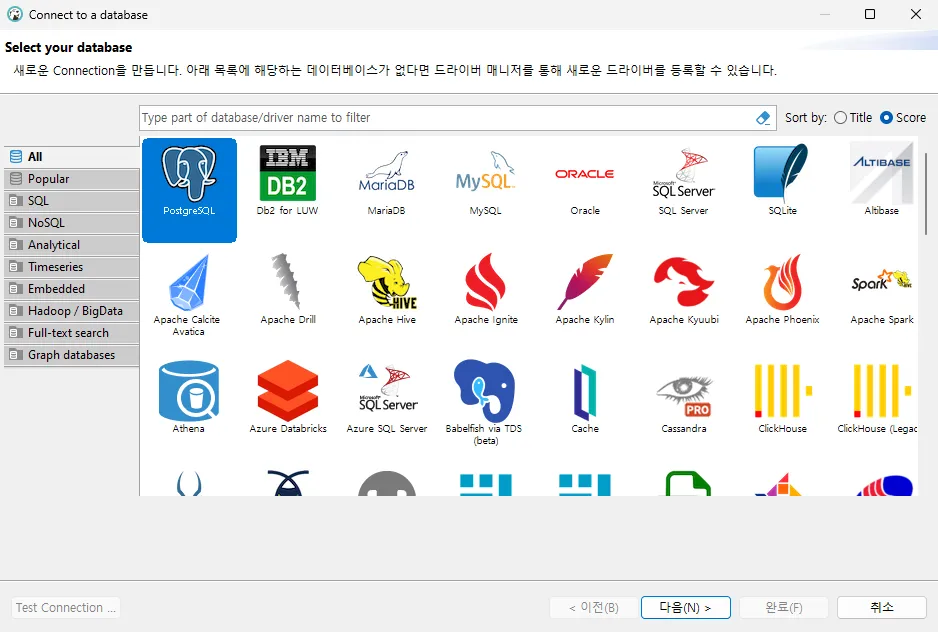Choose the Oracle database driver
938x632 pixels.
(x=584, y=180)
